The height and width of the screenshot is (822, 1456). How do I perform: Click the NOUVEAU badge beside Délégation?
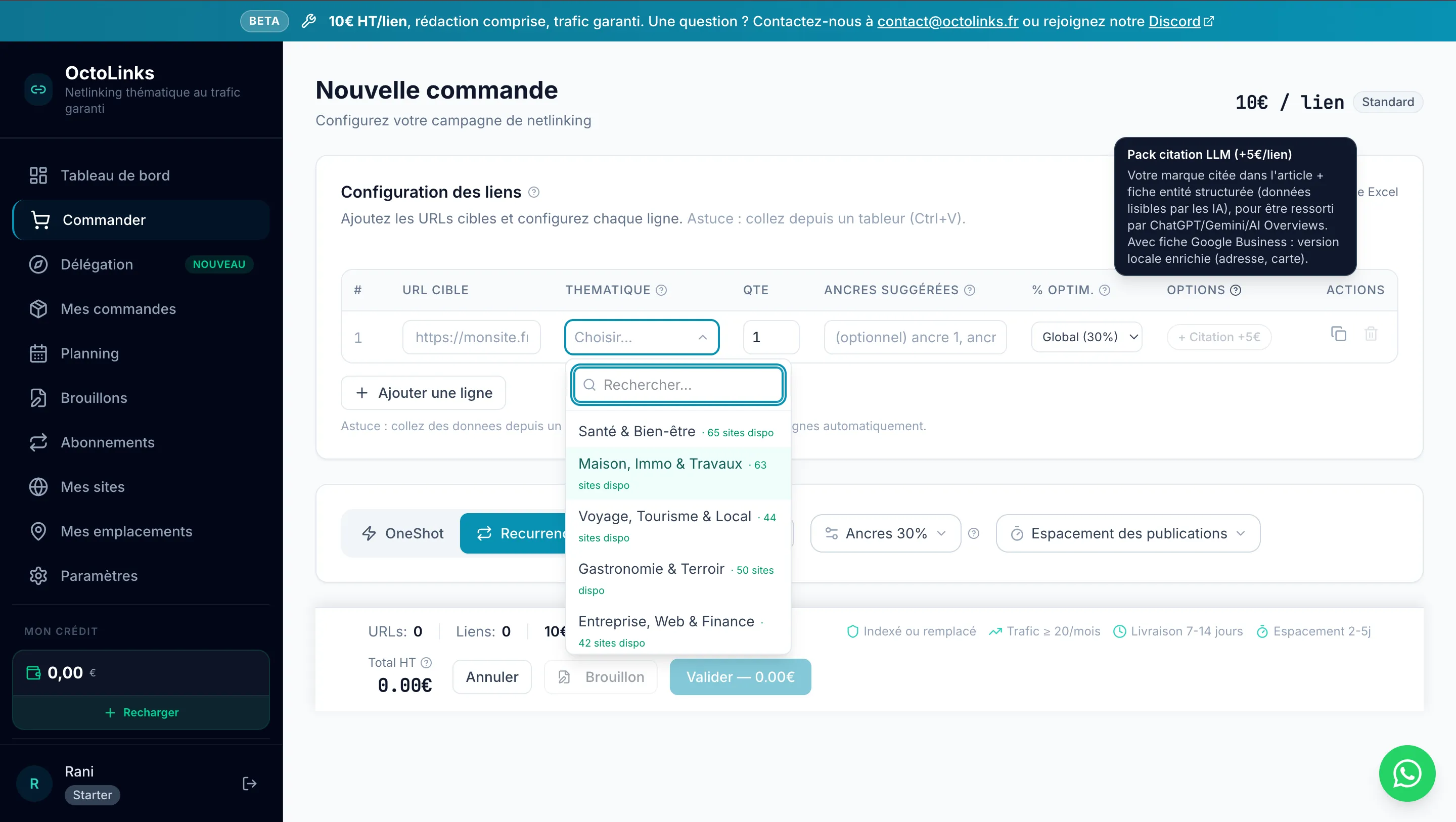coord(219,264)
